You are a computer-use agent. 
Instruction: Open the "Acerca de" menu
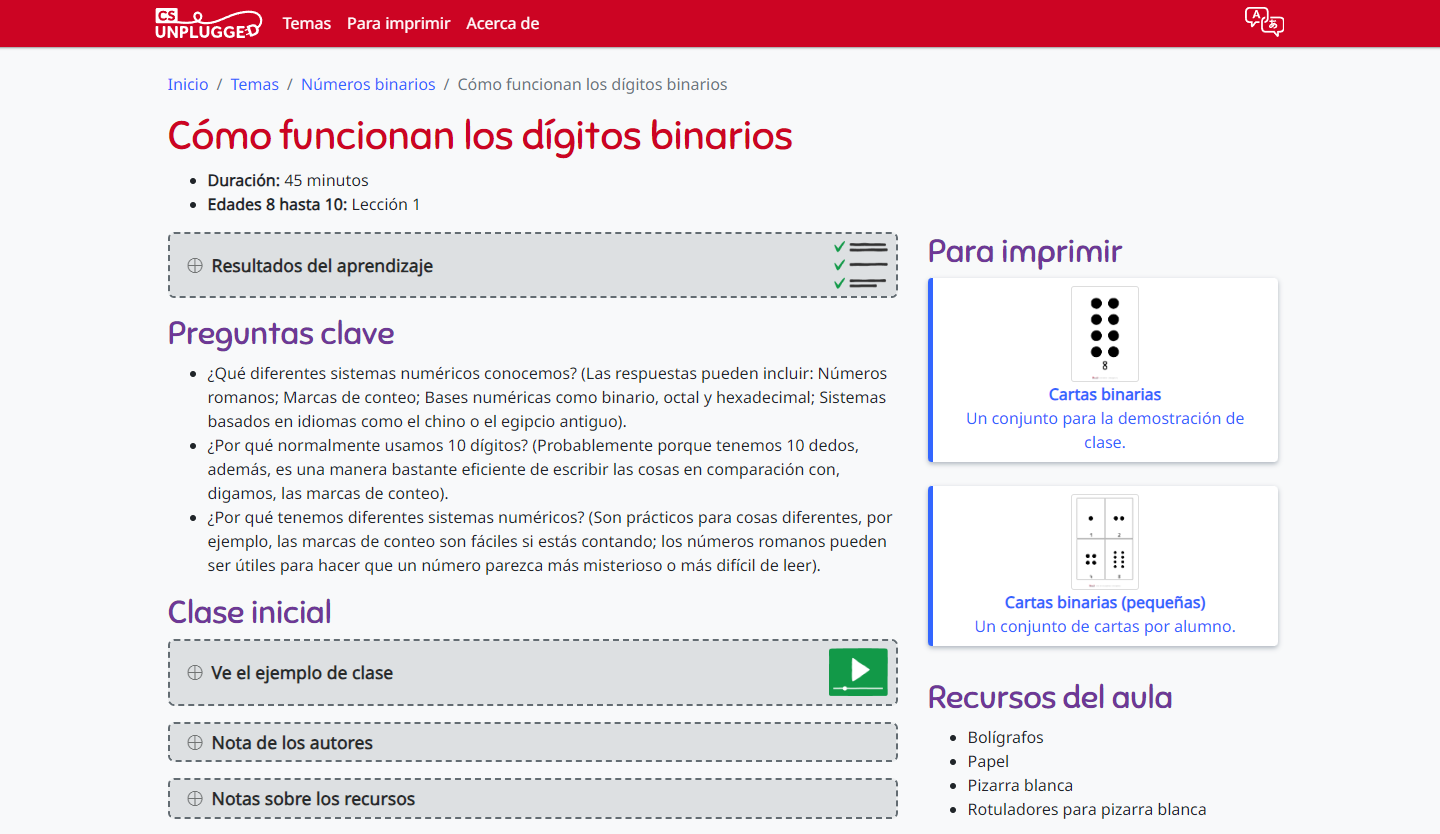point(502,23)
